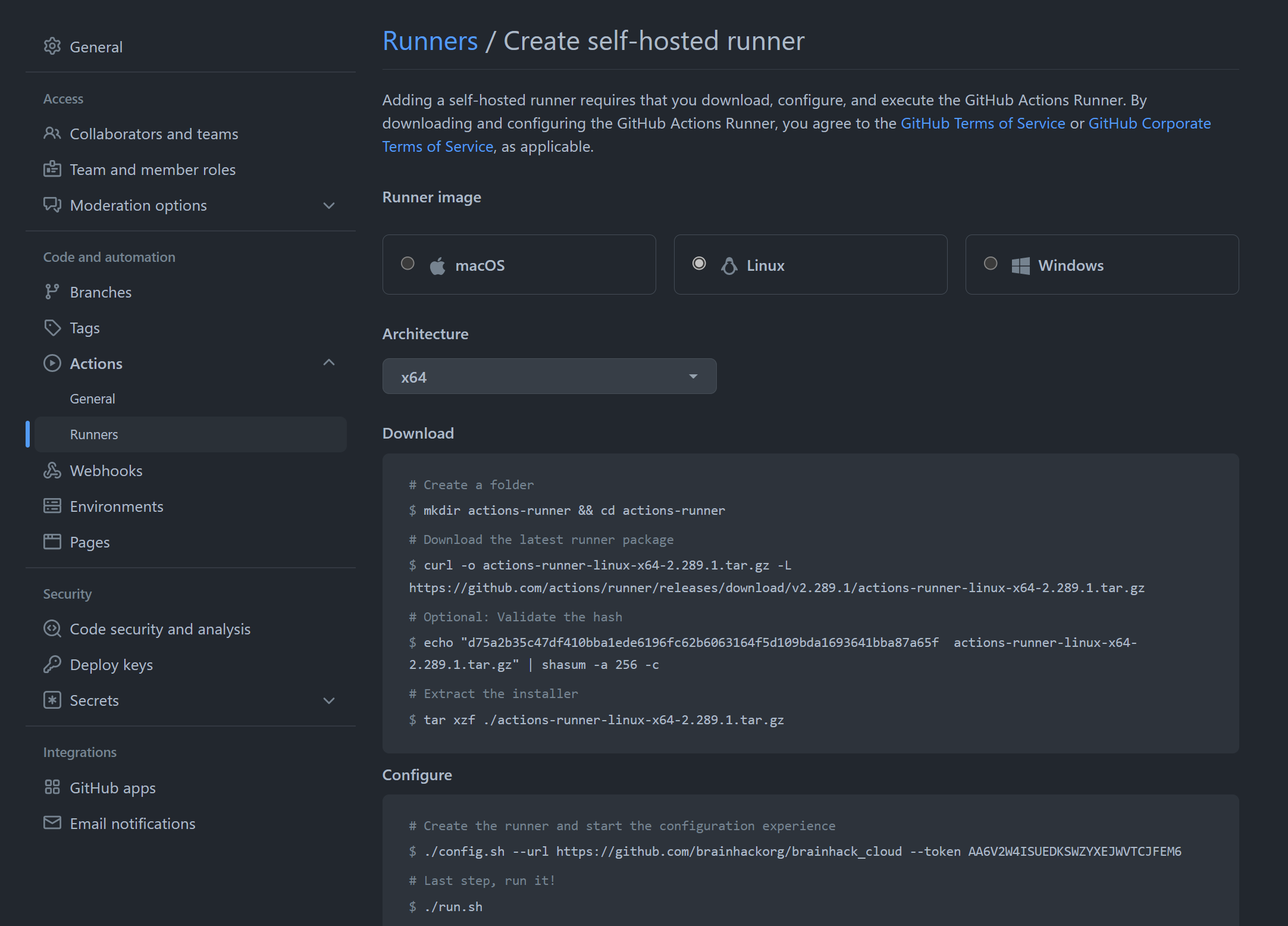The height and width of the screenshot is (926, 1288).
Task: Click the '# Create a folder' comment
Action: [x=471, y=485]
